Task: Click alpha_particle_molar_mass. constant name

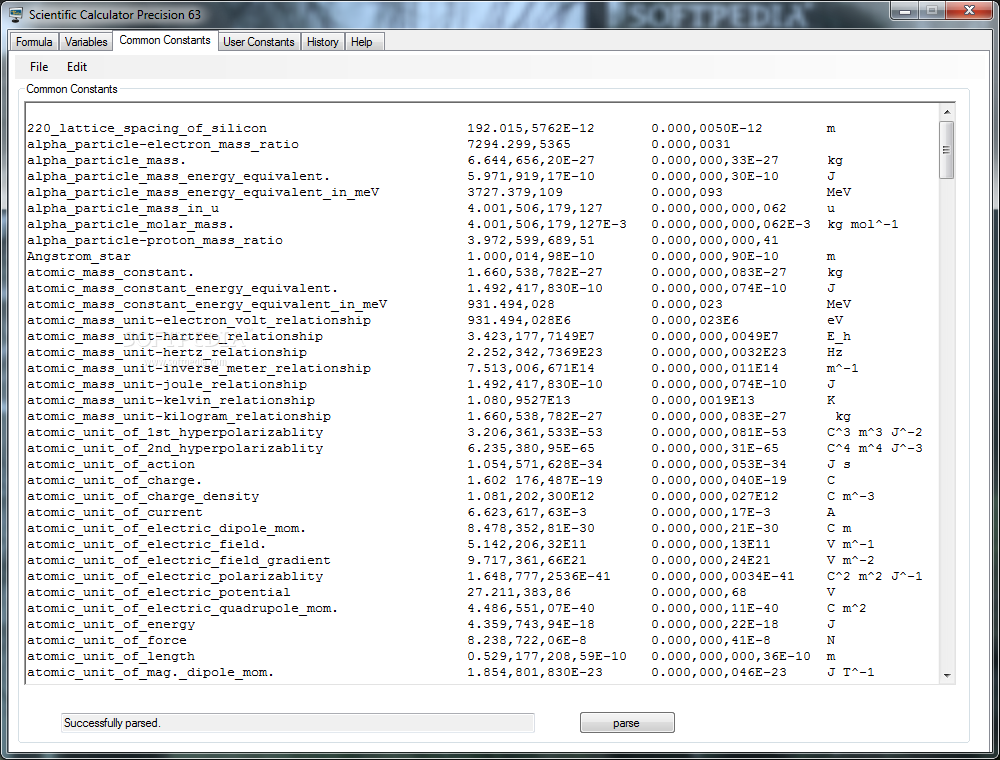Action: pos(130,224)
